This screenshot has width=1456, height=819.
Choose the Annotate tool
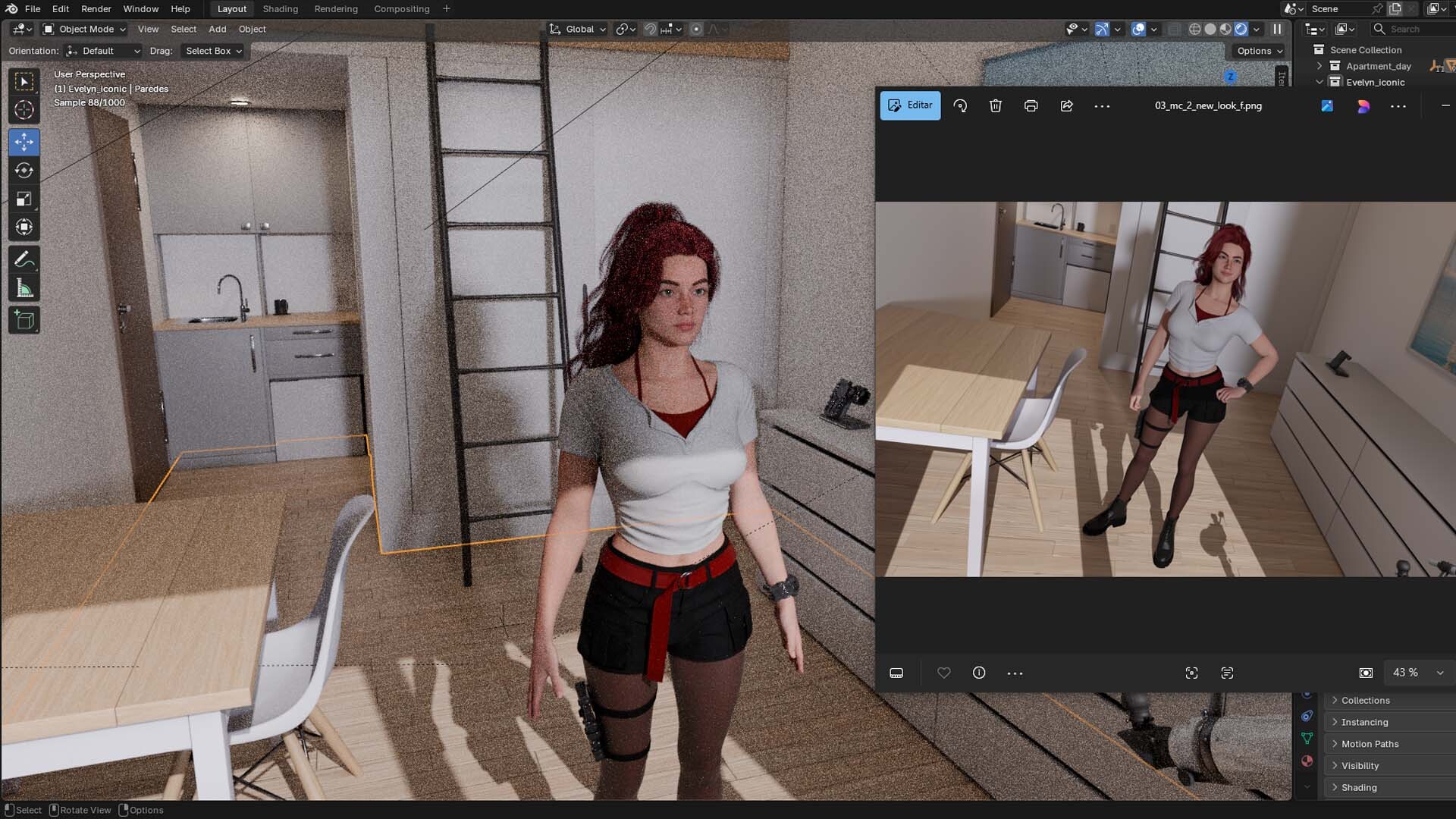(x=24, y=259)
